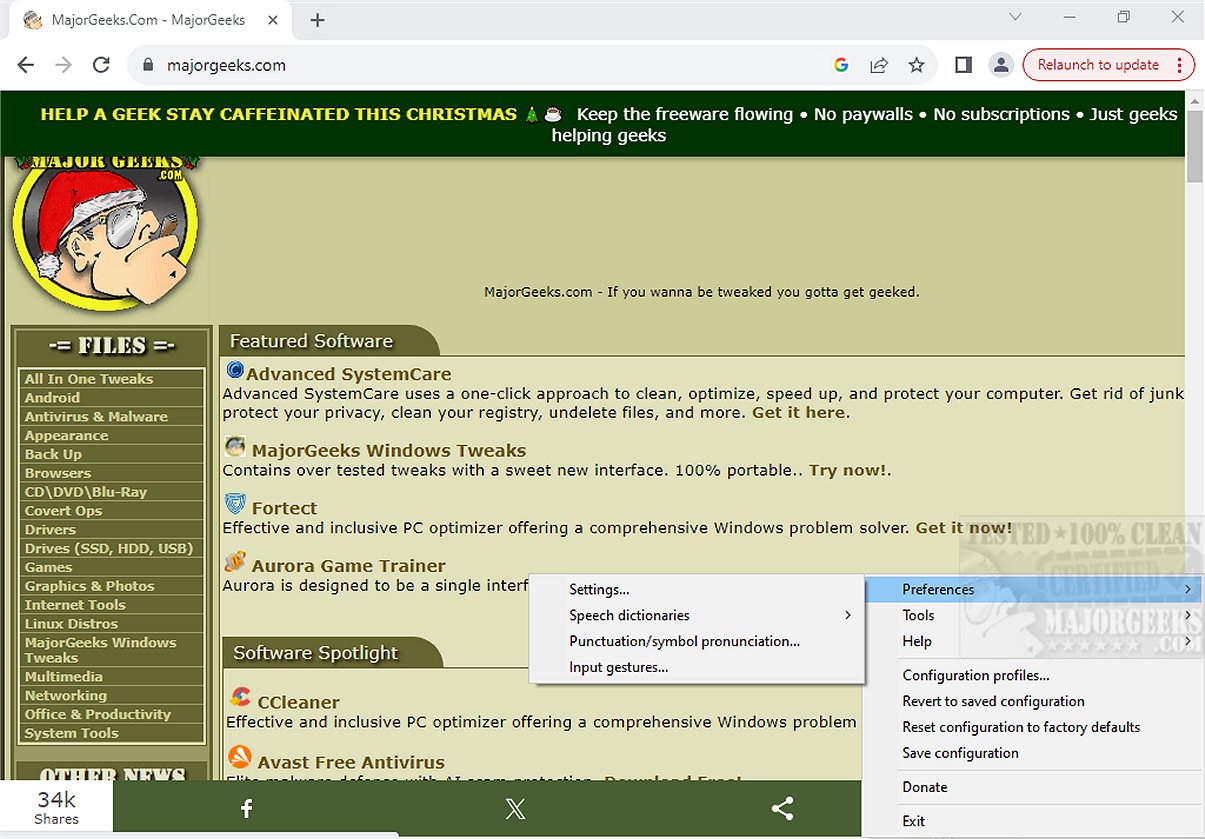Viewport: 1205px width, 839px height.
Task: Open the profile avatar icon
Action: (1000, 65)
